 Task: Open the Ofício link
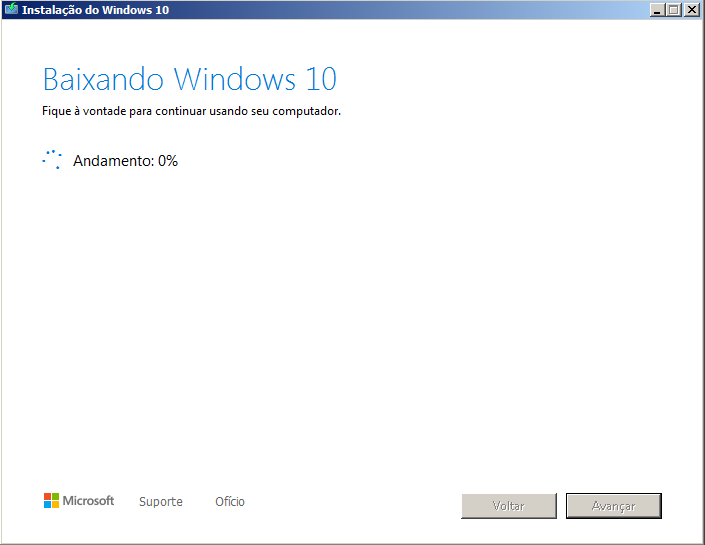click(x=230, y=501)
